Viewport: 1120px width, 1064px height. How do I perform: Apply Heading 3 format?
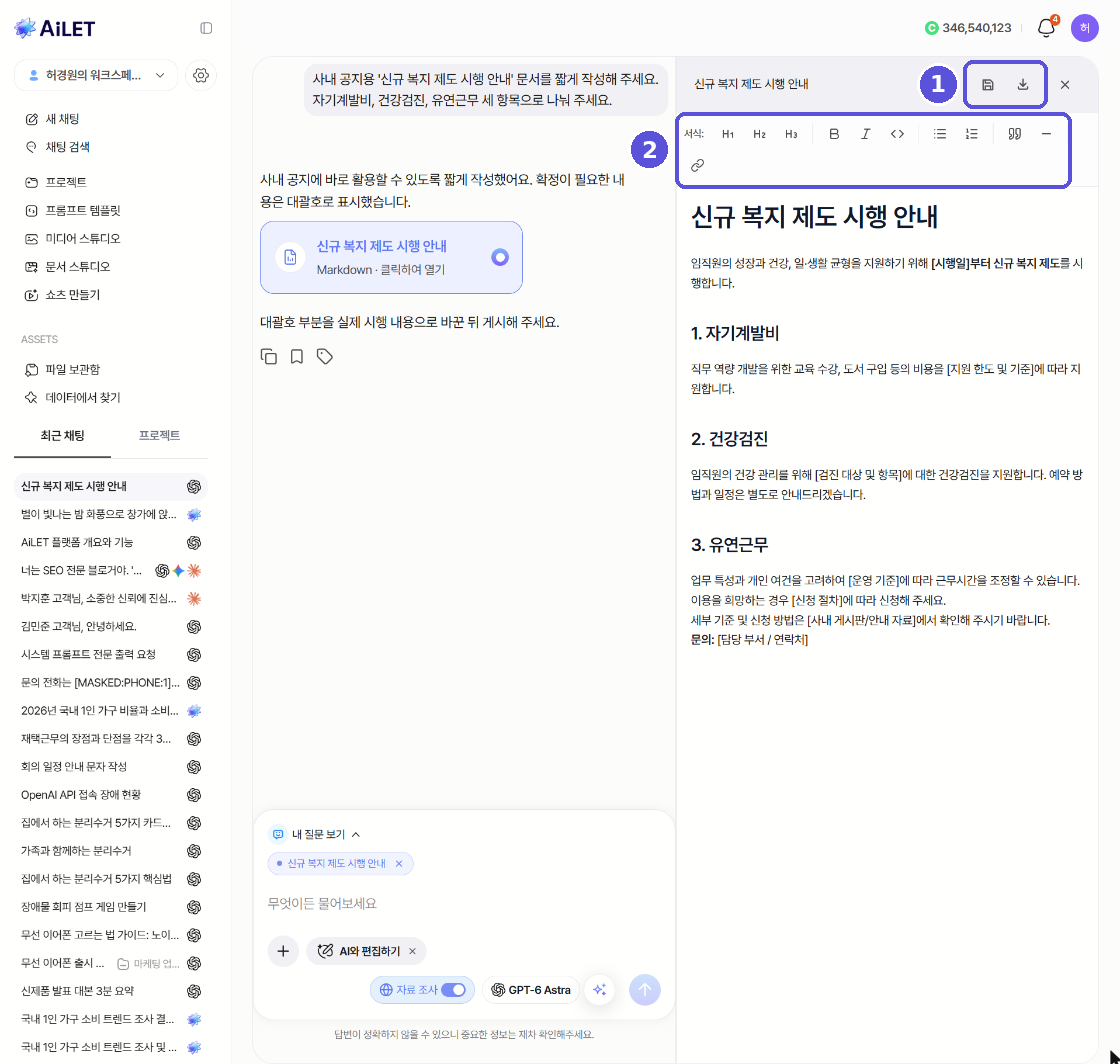791,134
